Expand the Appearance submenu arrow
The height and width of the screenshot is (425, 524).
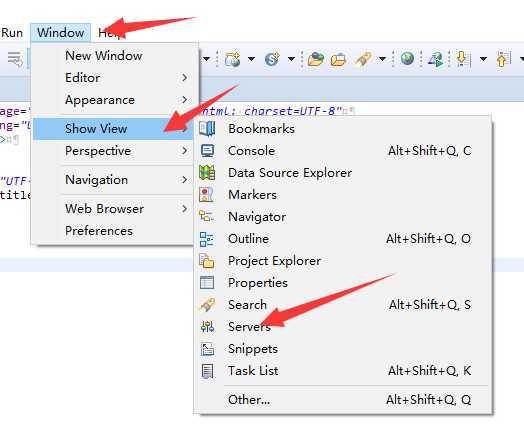pyautogui.click(x=184, y=100)
